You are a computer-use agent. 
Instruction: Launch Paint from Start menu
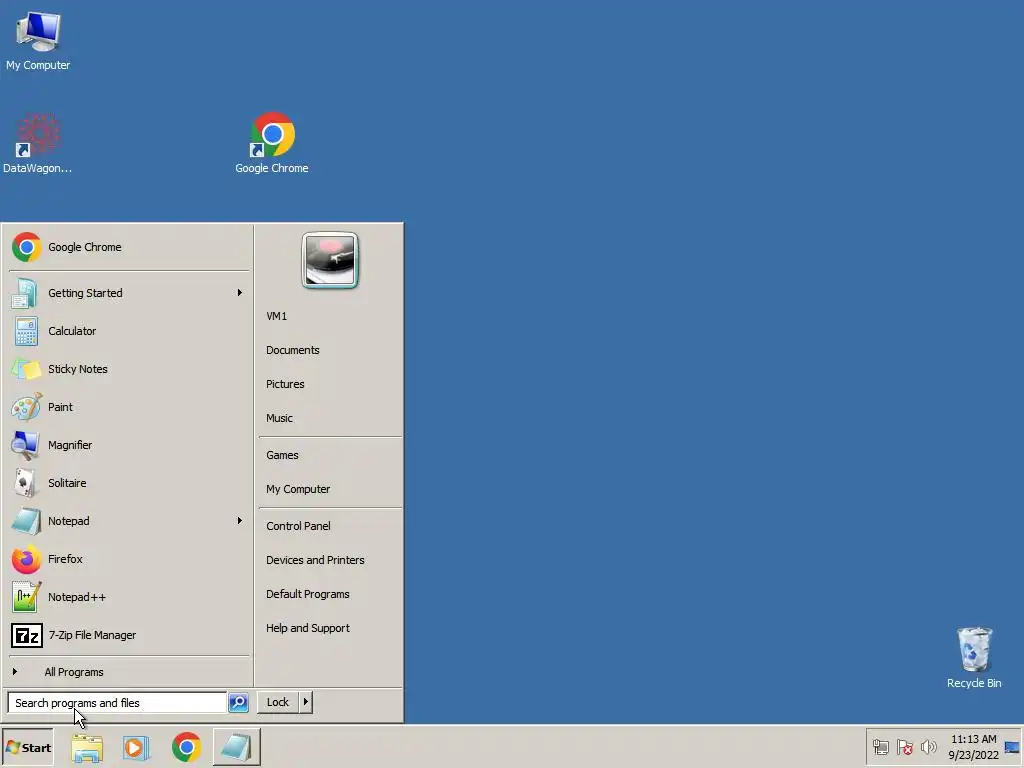(x=129, y=407)
